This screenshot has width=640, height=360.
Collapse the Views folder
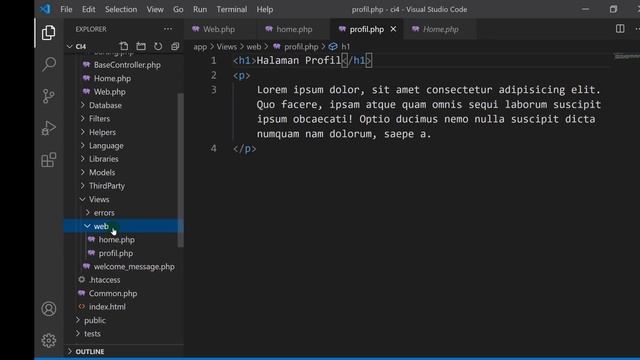[99, 199]
